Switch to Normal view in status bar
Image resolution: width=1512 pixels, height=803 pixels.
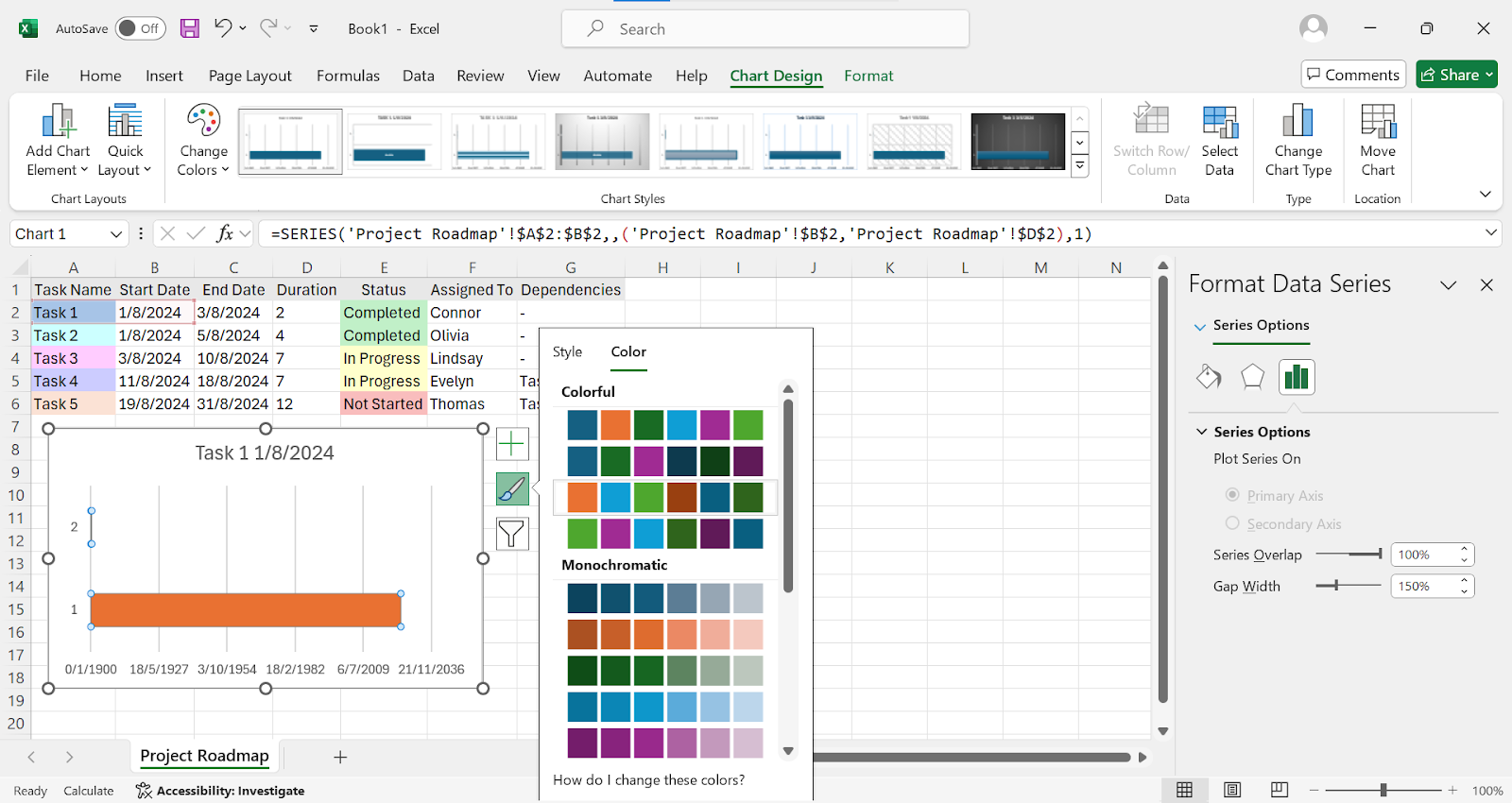point(1184,790)
